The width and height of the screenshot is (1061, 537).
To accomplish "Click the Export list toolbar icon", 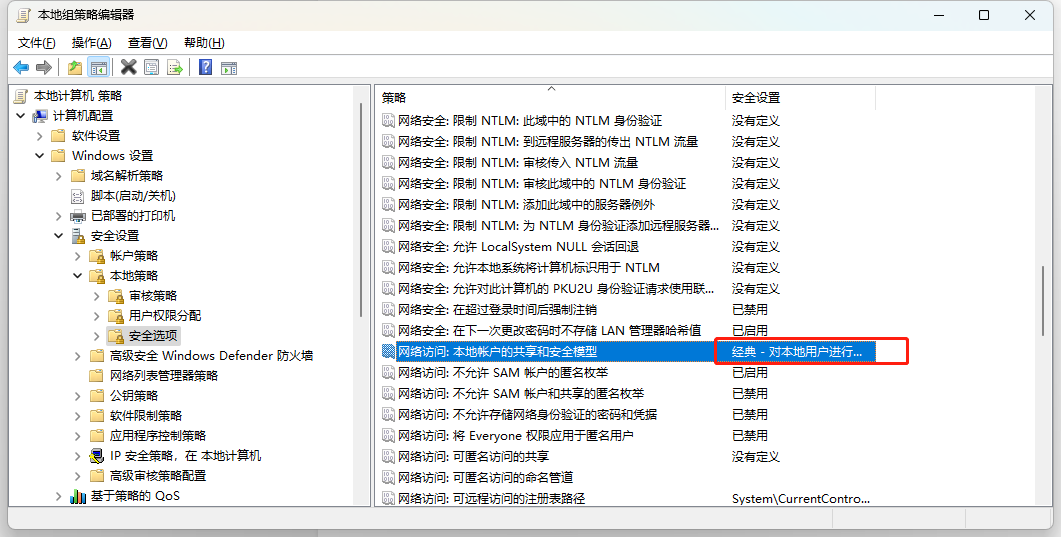I will pyautogui.click(x=175, y=68).
